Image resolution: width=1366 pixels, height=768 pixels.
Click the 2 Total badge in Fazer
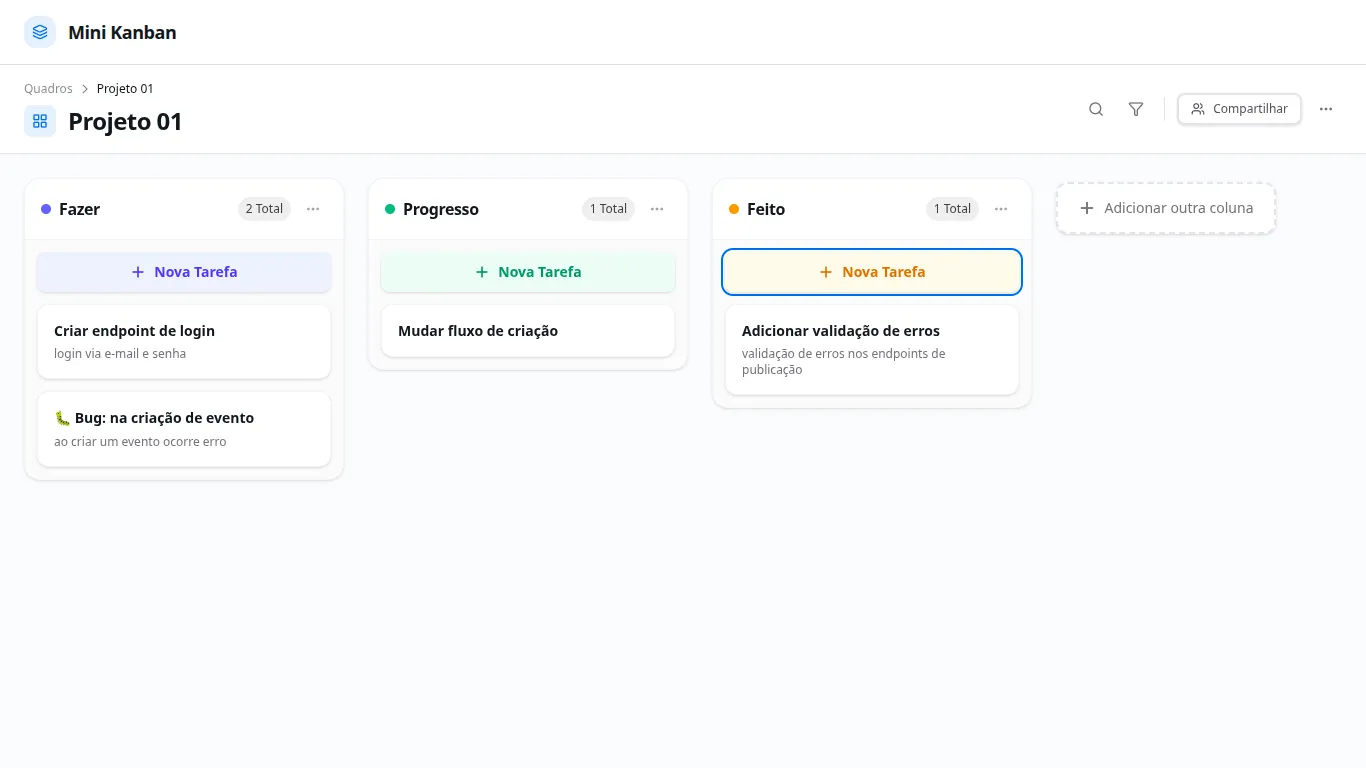(264, 209)
